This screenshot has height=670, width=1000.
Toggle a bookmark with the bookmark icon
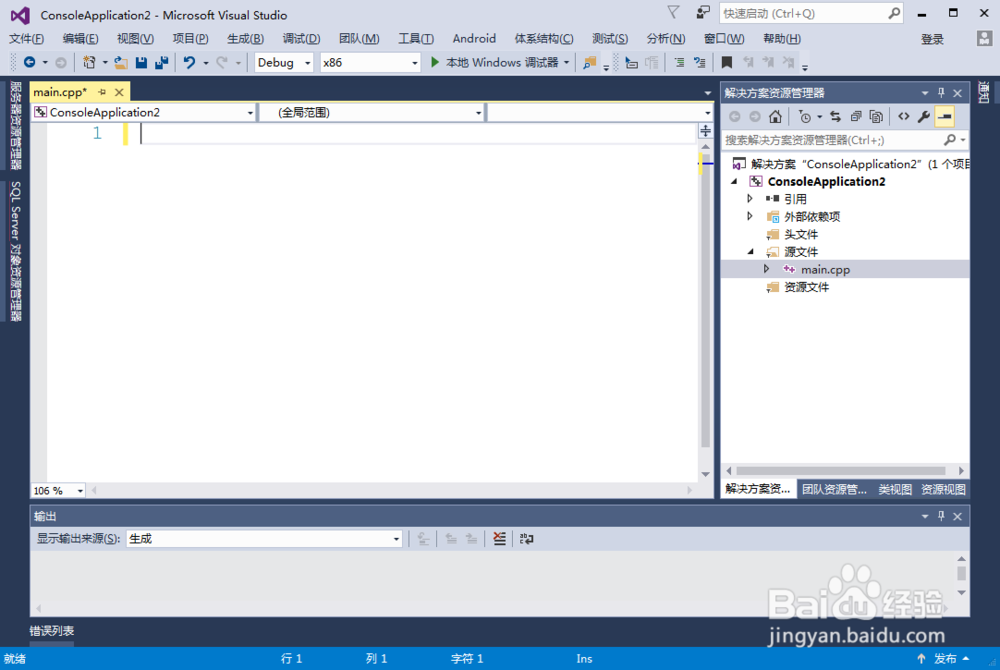click(x=726, y=62)
